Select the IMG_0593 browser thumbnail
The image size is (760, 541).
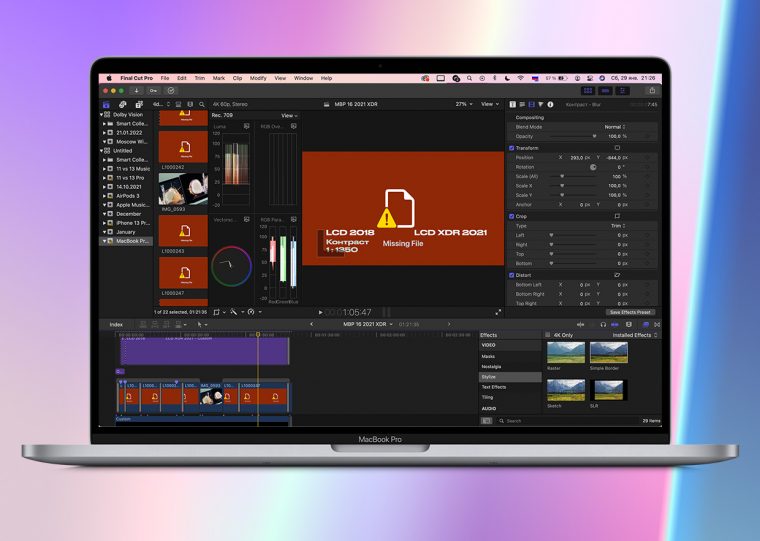pyautogui.click(x=183, y=189)
